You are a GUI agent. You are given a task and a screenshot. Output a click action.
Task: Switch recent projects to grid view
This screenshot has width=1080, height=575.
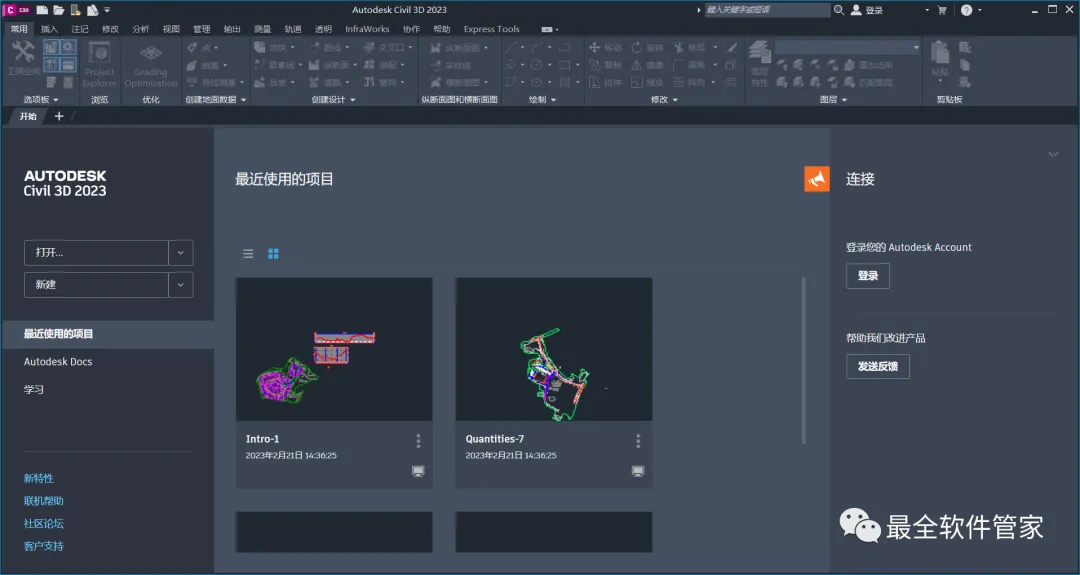coord(273,254)
